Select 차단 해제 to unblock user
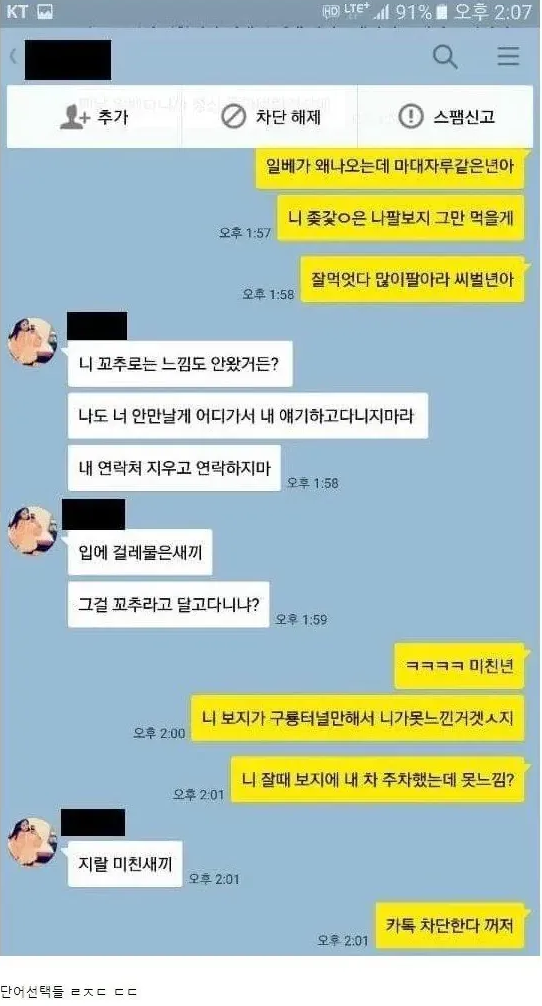The image size is (542, 1006). pyautogui.click(x=270, y=116)
